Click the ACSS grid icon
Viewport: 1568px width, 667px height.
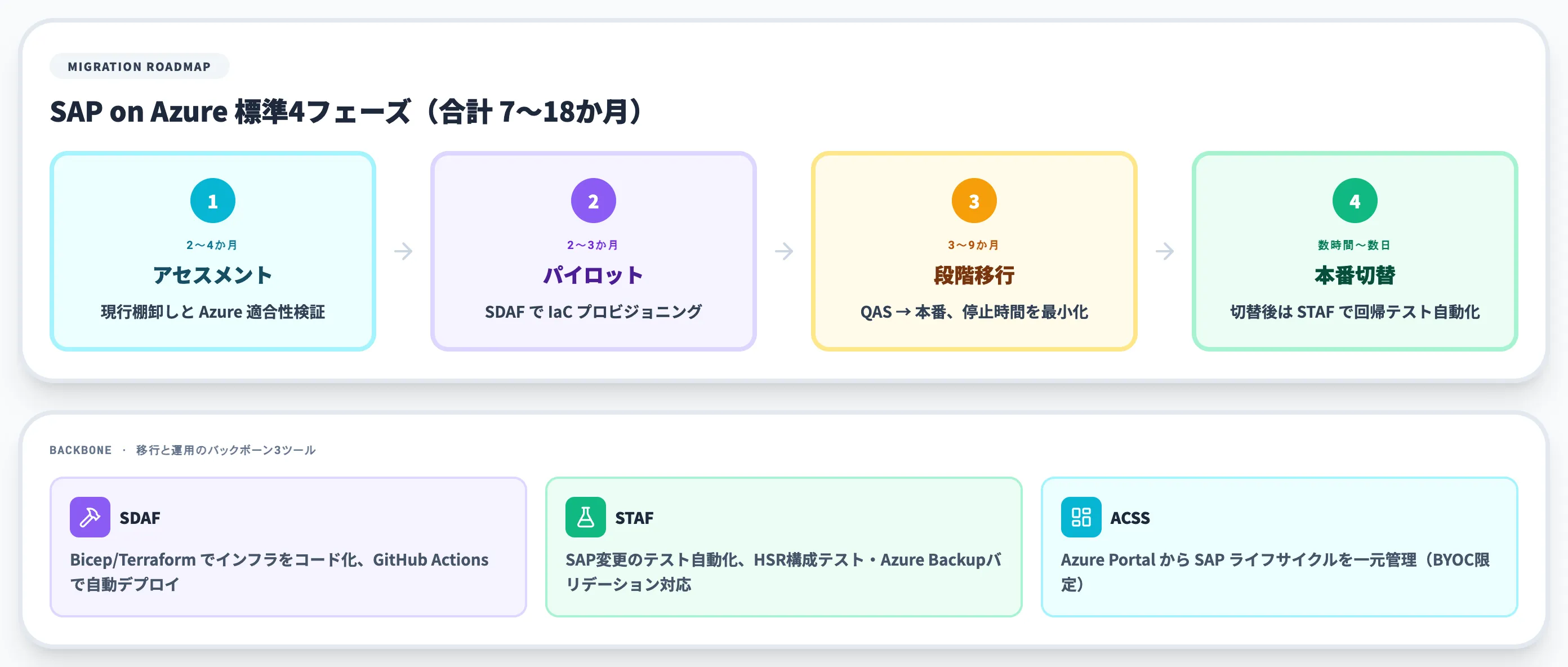[1080, 517]
